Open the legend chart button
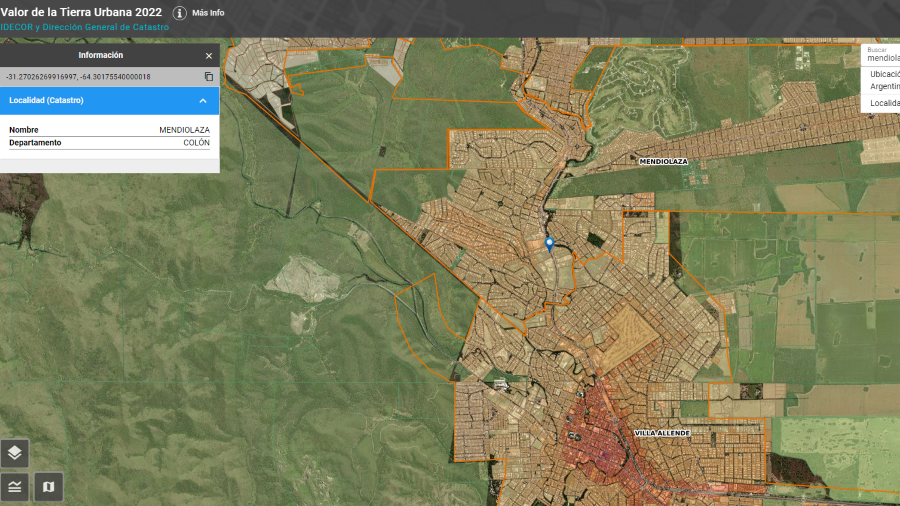This screenshot has height=506, width=900. pos(15,487)
